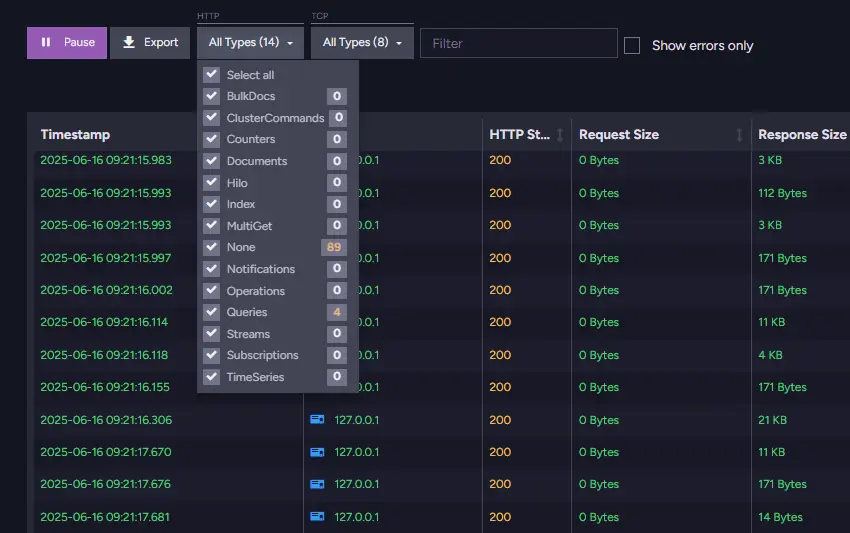Click timestamp 2025-06-16 09:21:15.983
The image size is (850, 533).
coord(106,160)
